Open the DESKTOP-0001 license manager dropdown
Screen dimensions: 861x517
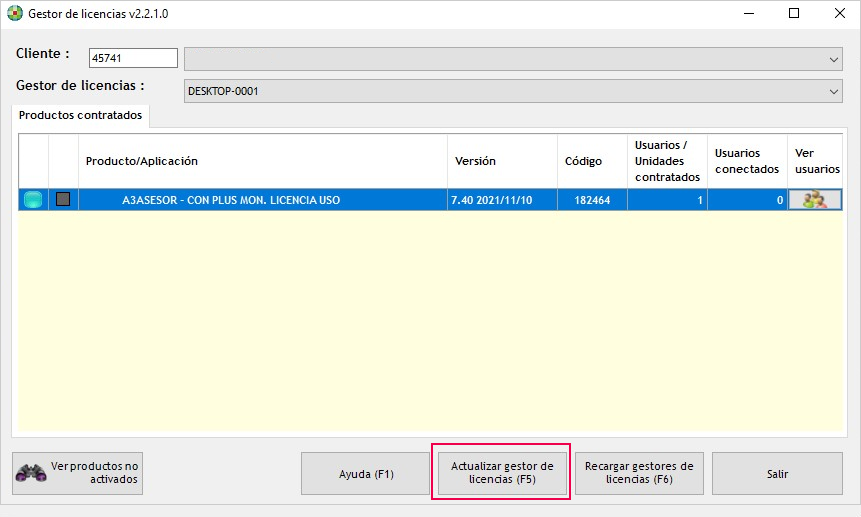coord(834,91)
